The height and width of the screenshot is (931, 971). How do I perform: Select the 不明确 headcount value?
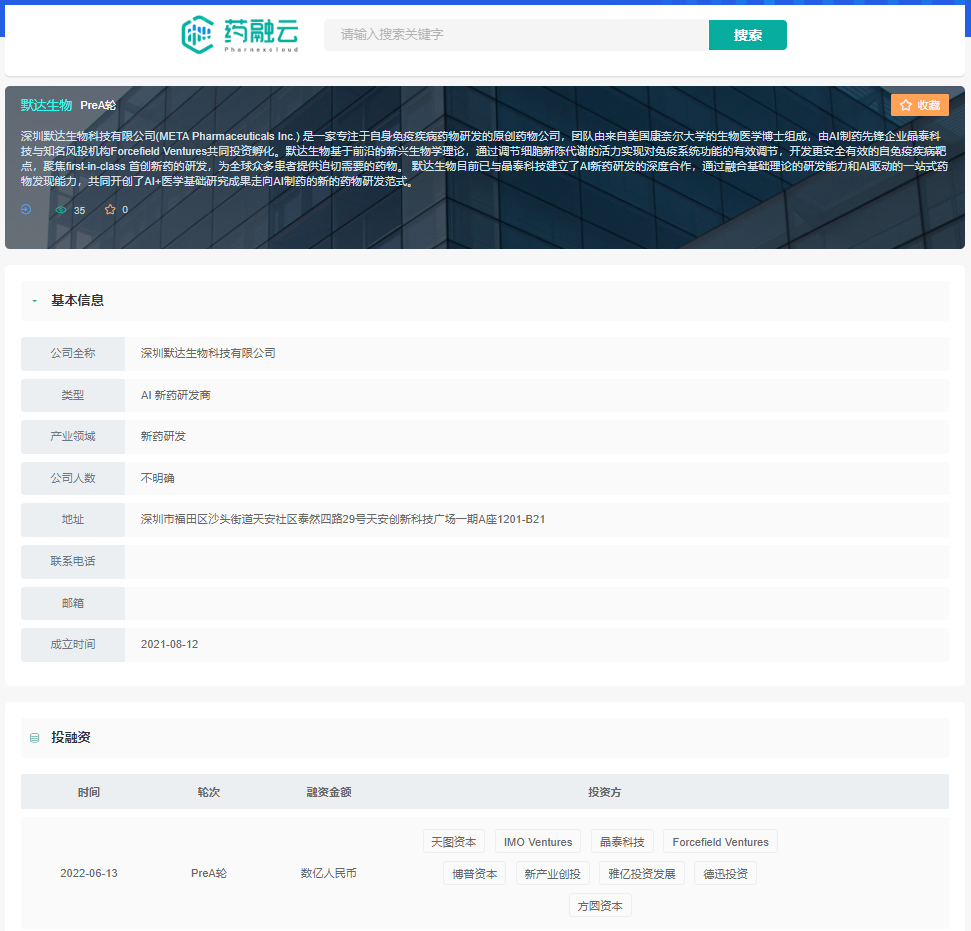pyautogui.click(x=157, y=478)
